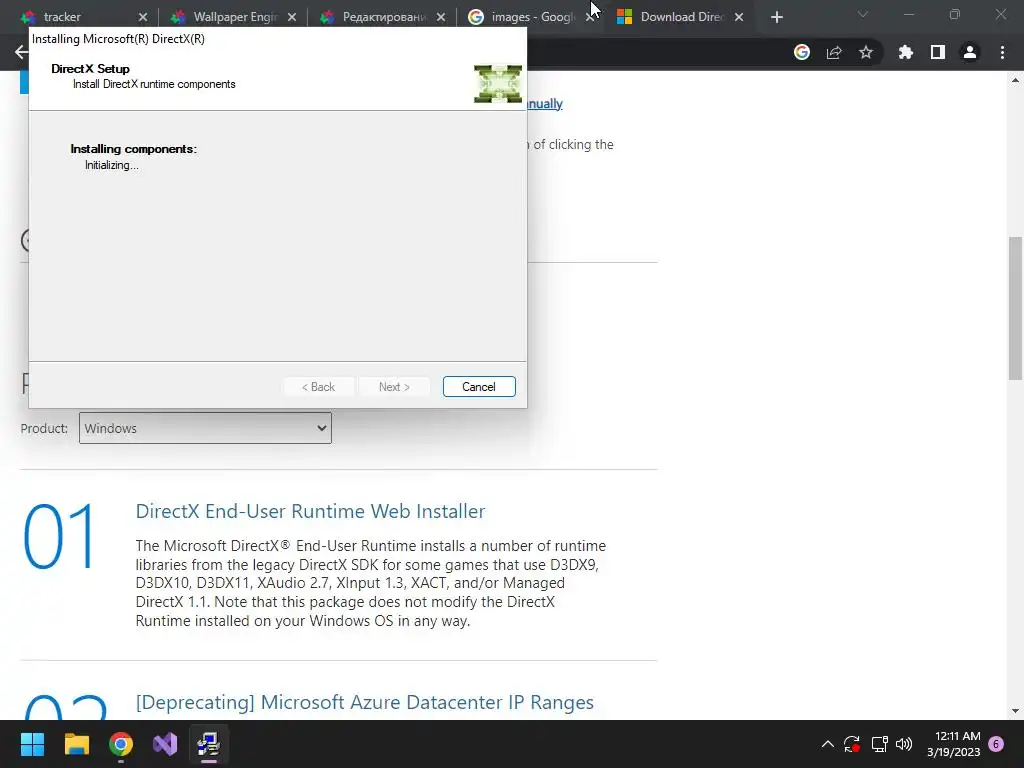Show hidden system tray icons
Screen dimensions: 1024x768
pos(827,744)
